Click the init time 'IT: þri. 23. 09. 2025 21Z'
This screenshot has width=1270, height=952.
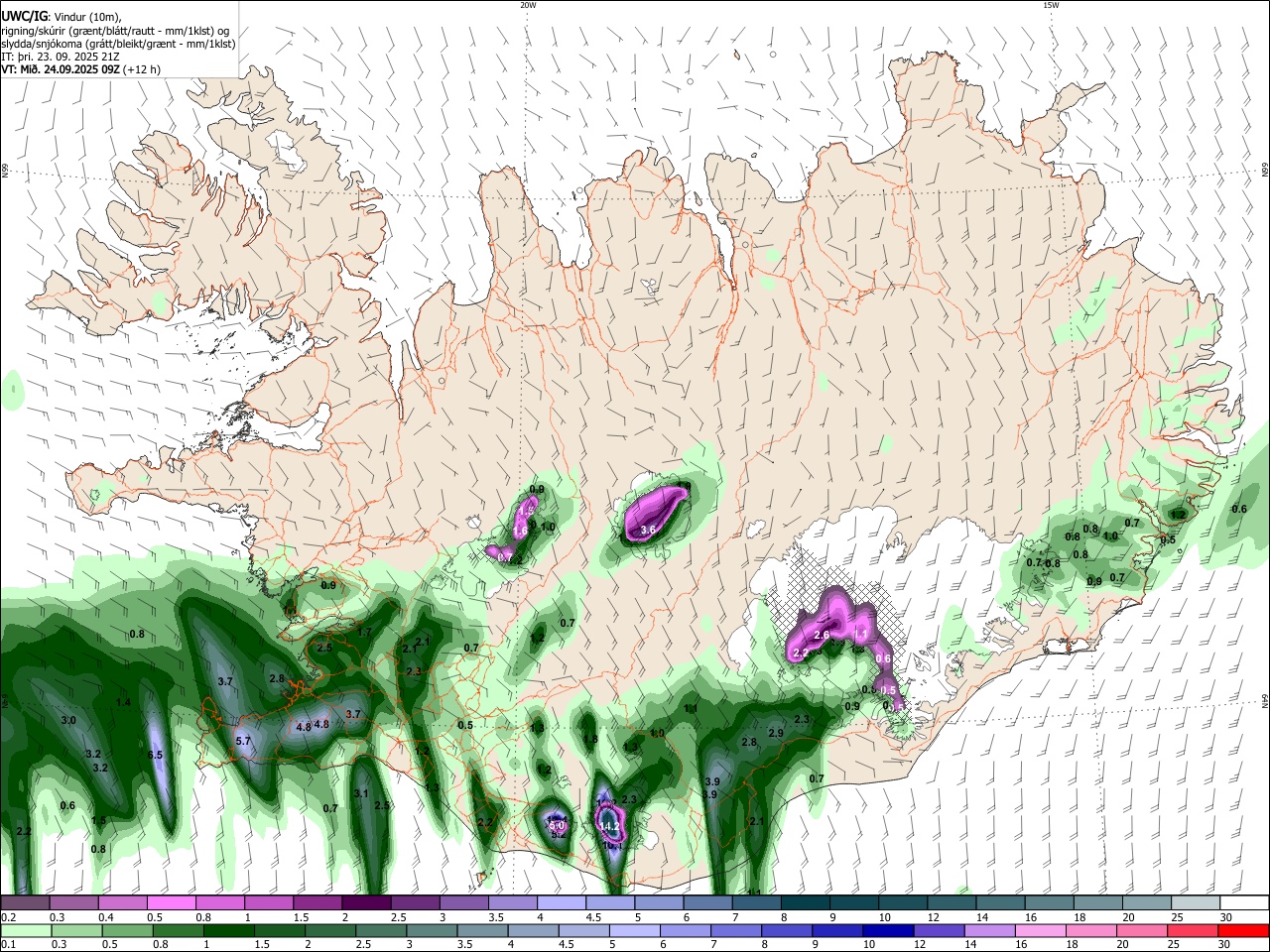point(62,57)
